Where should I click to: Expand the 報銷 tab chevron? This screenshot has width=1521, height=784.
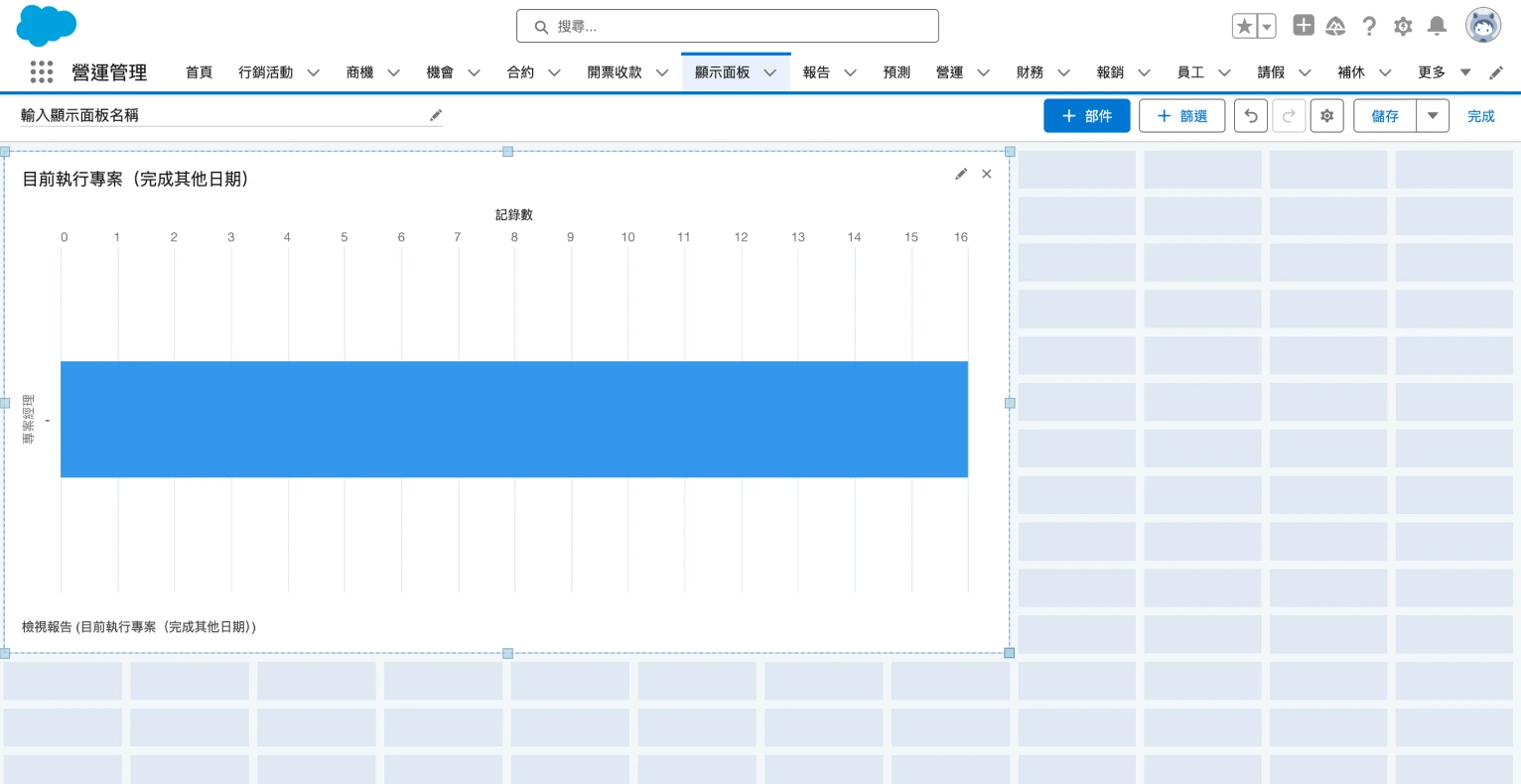click(1144, 72)
